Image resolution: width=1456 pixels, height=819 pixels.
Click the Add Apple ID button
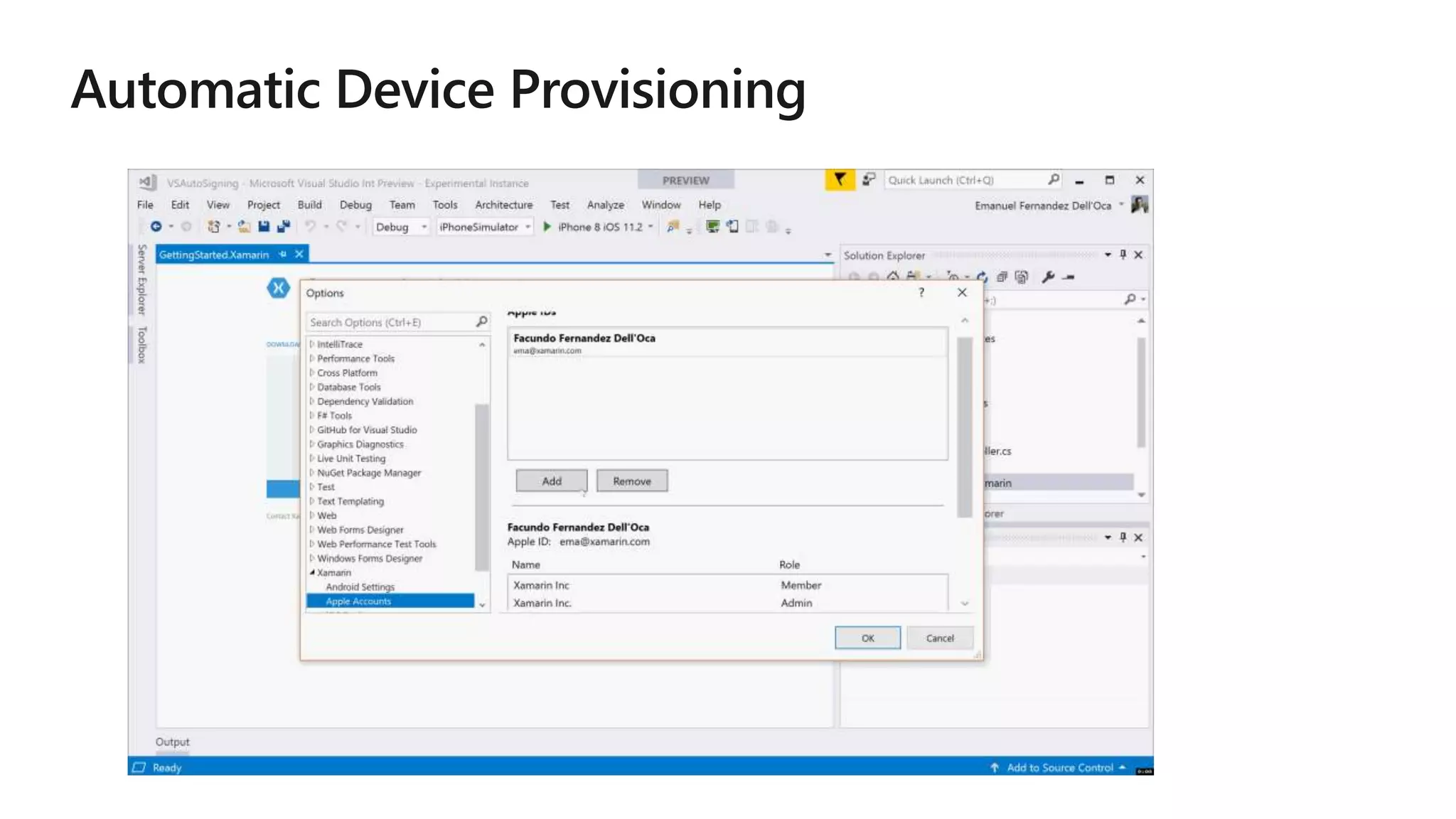(x=551, y=481)
